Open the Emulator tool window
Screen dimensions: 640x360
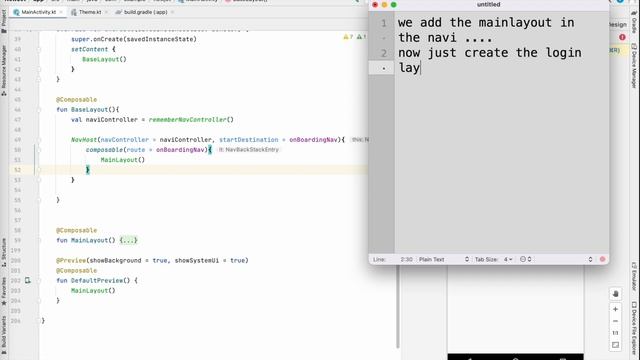tap(634, 276)
